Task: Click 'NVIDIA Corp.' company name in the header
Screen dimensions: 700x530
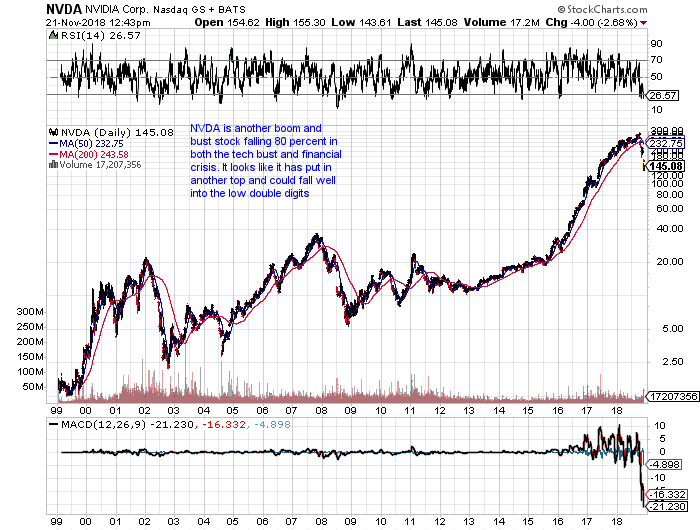Action: pos(118,9)
